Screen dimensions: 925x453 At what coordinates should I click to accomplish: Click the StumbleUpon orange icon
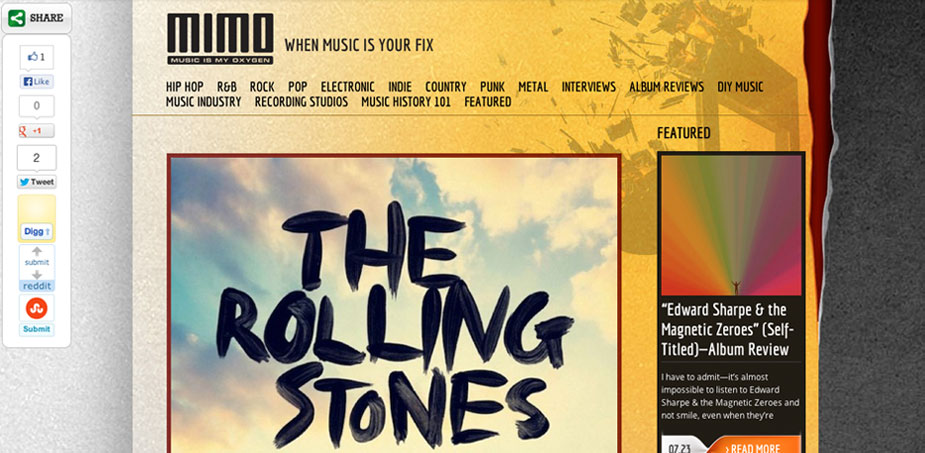[37, 308]
